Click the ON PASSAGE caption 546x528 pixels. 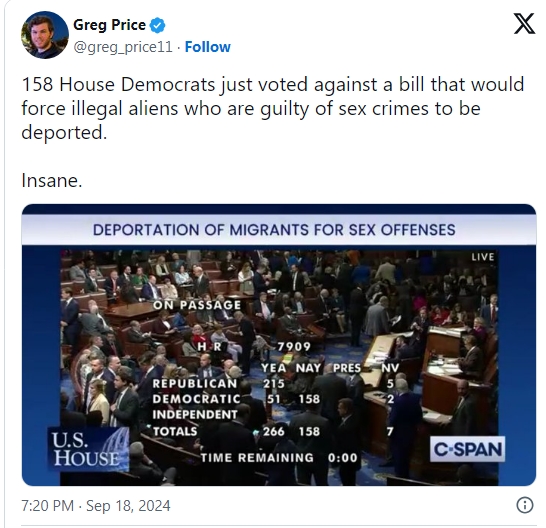pos(197,305)
